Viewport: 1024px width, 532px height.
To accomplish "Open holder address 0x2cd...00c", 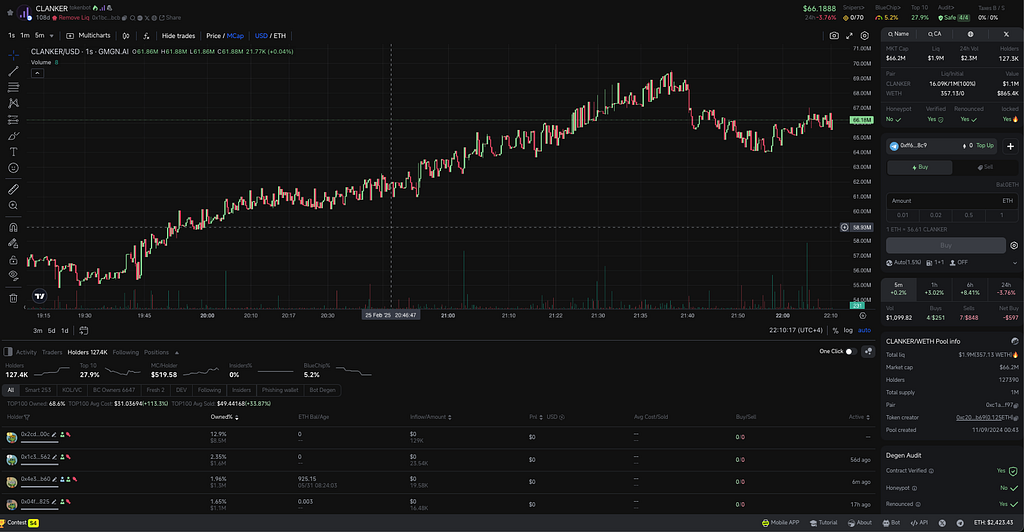I will click(35, 434).
